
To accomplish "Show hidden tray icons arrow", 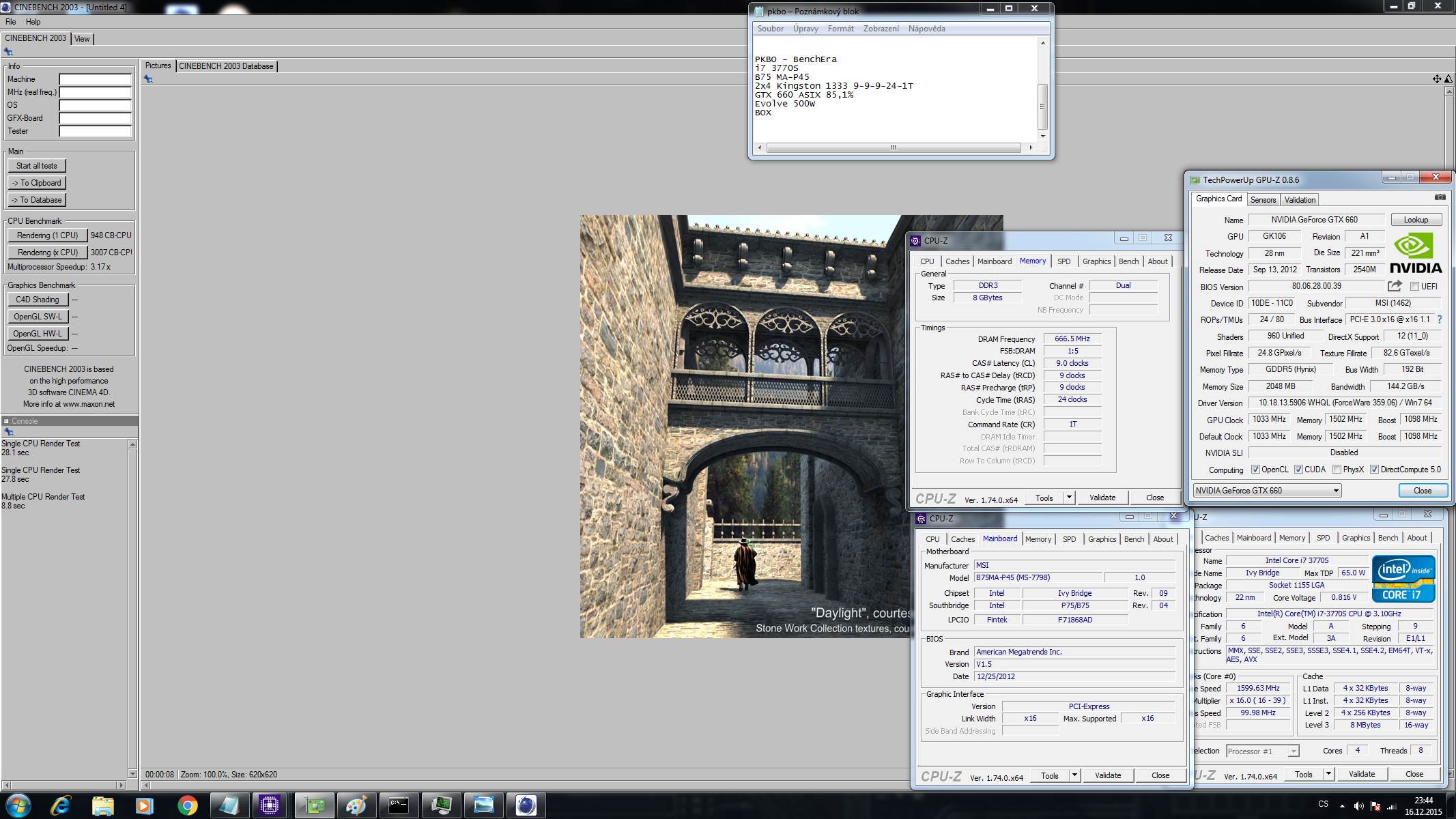I will click(1342, 806).
